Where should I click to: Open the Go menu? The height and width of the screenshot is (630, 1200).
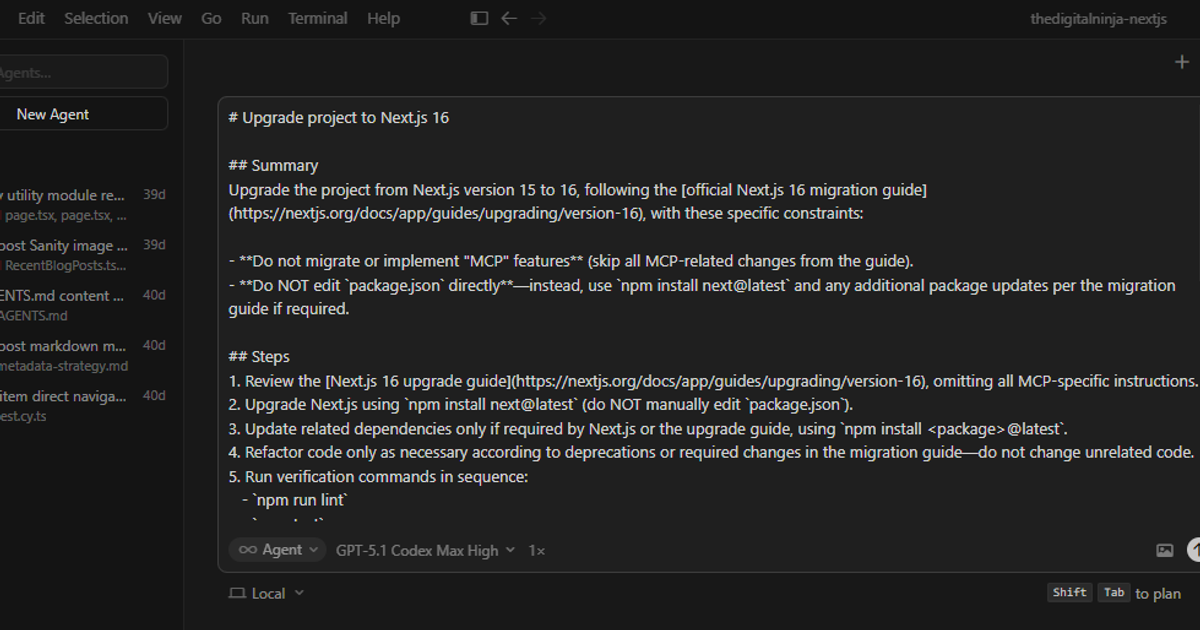point(211,18)
